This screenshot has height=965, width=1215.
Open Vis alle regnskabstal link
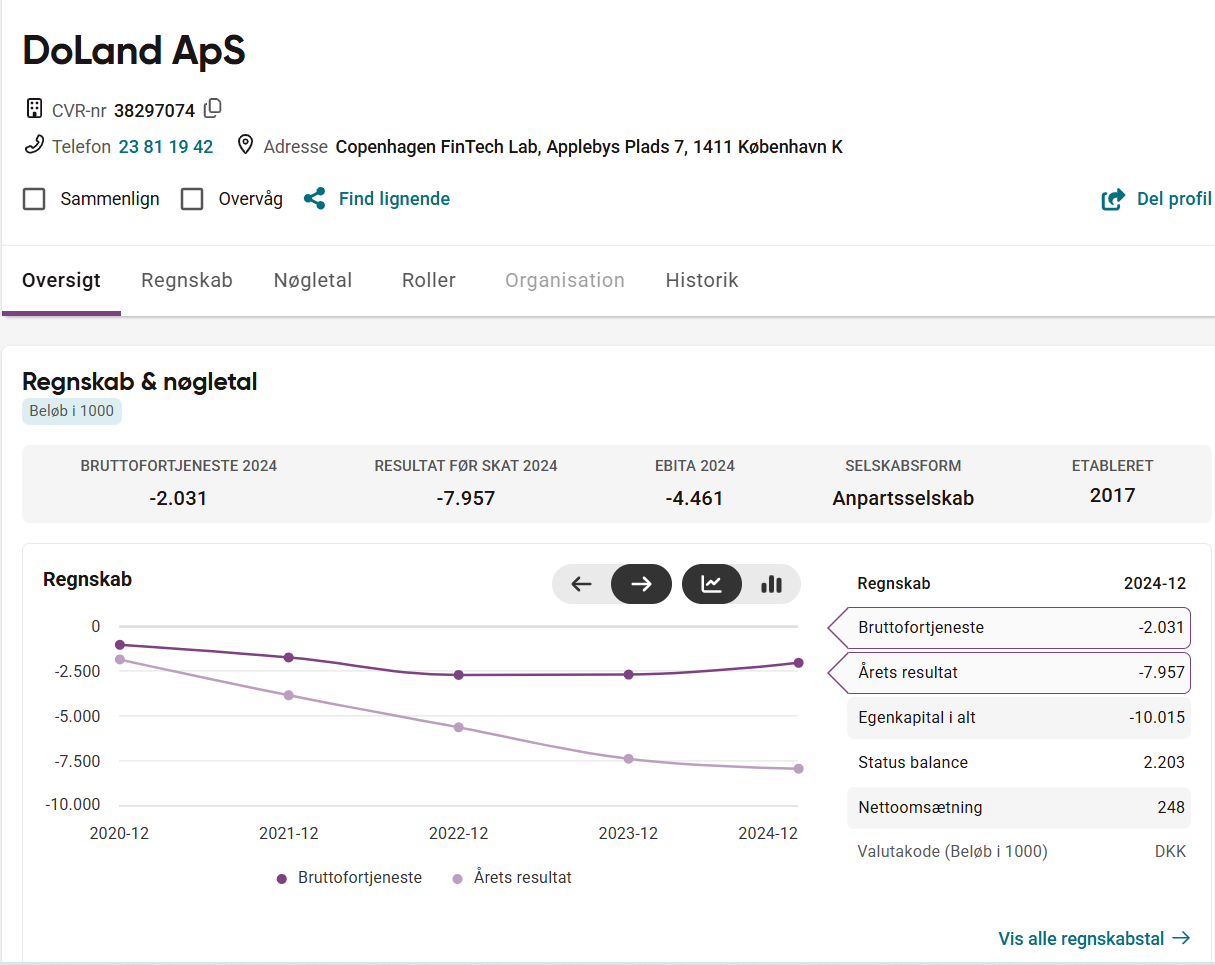1094,938
